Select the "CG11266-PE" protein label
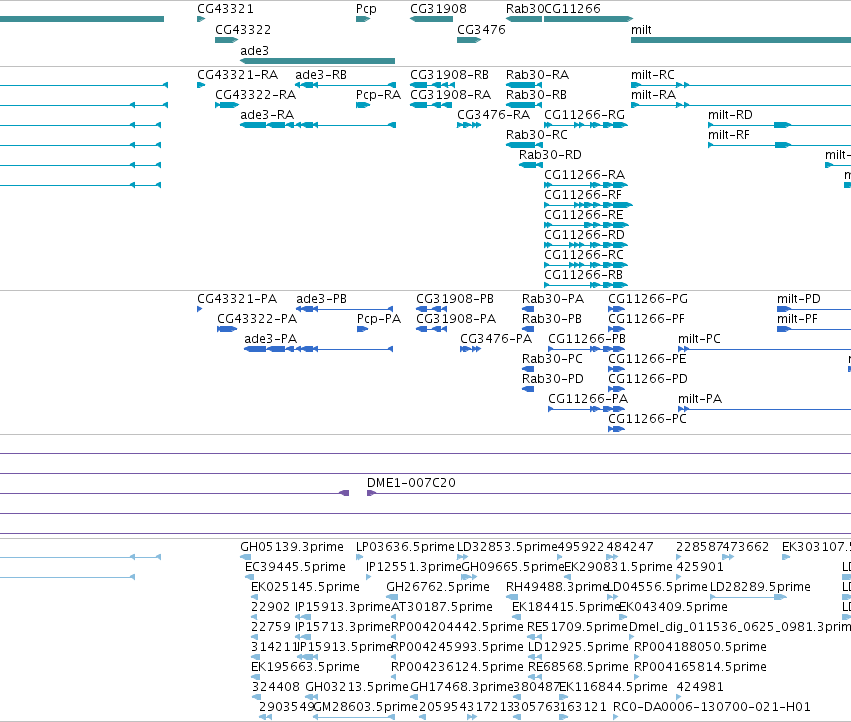The width and height of the screenshot is (851, 722). (x=647, y=358)
